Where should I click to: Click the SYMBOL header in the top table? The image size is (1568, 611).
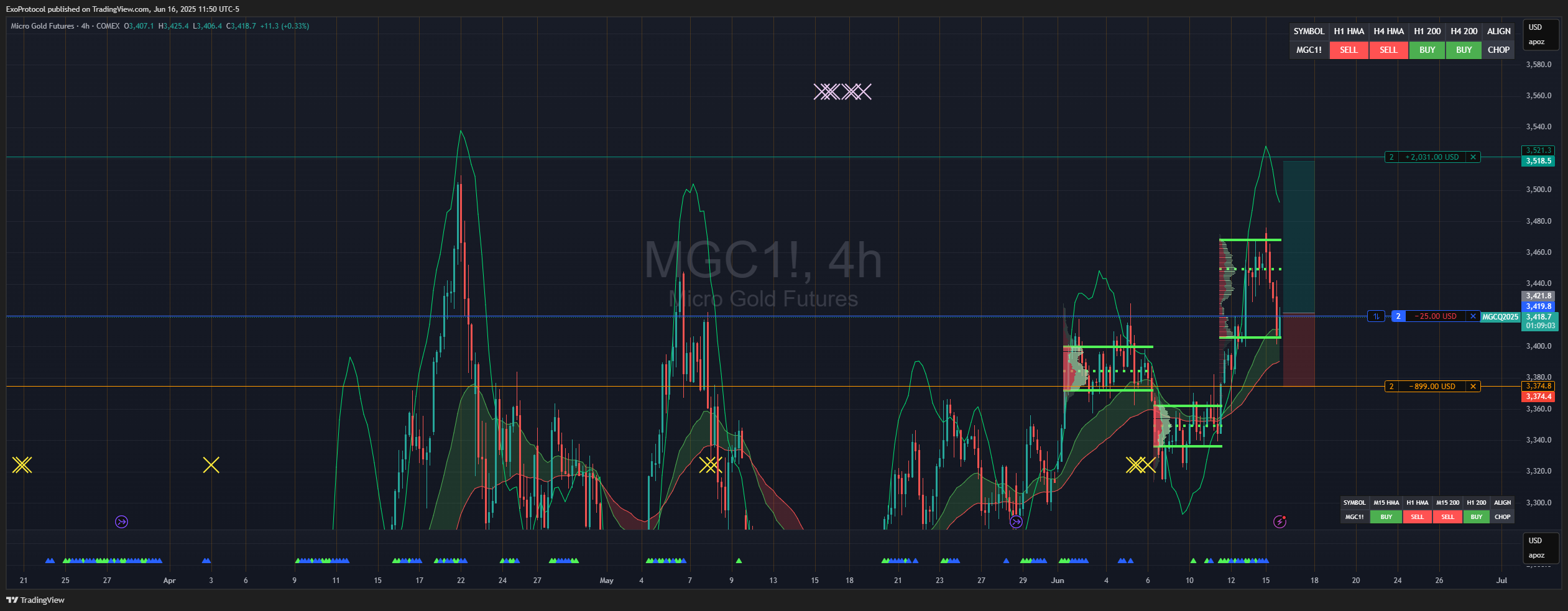(x=1309, y=31)
